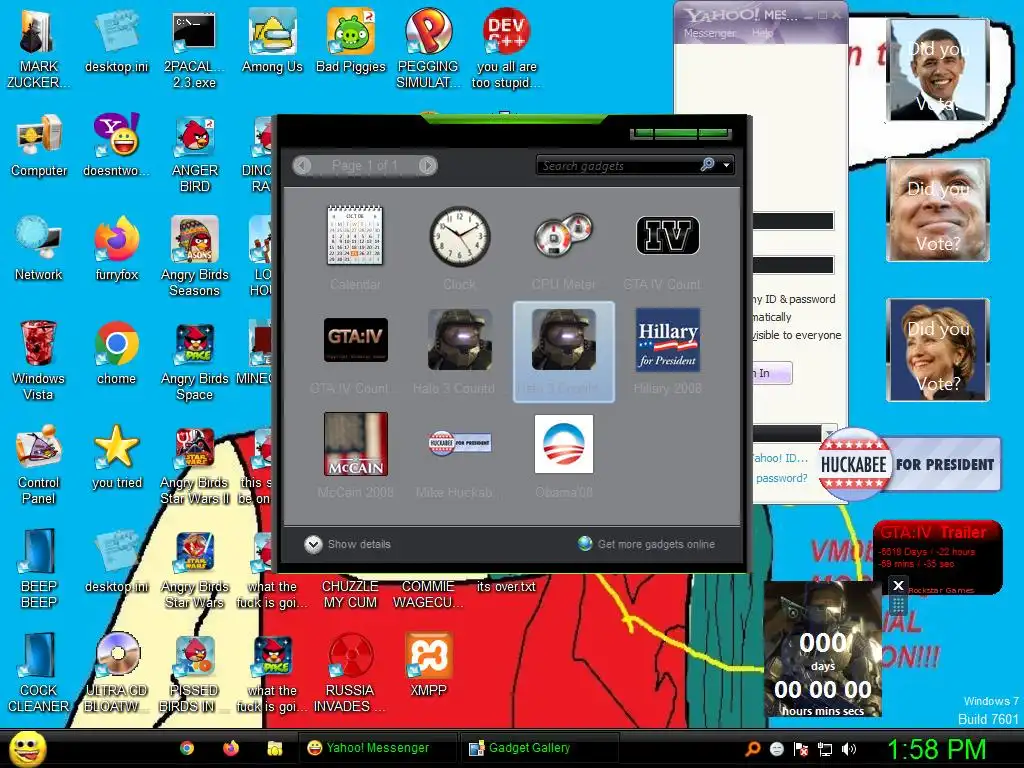Screen dimensions: 1024x768
Task: Click Sign In button in Yahoo Messenger
Action: tap(773, 373)
